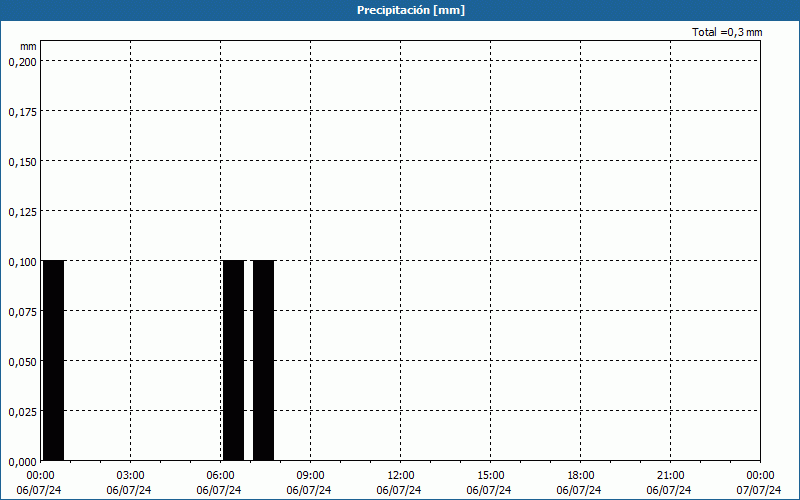Select the 12:00 time label
This screenshot has height=500, width=800.
tap(401, 476)
